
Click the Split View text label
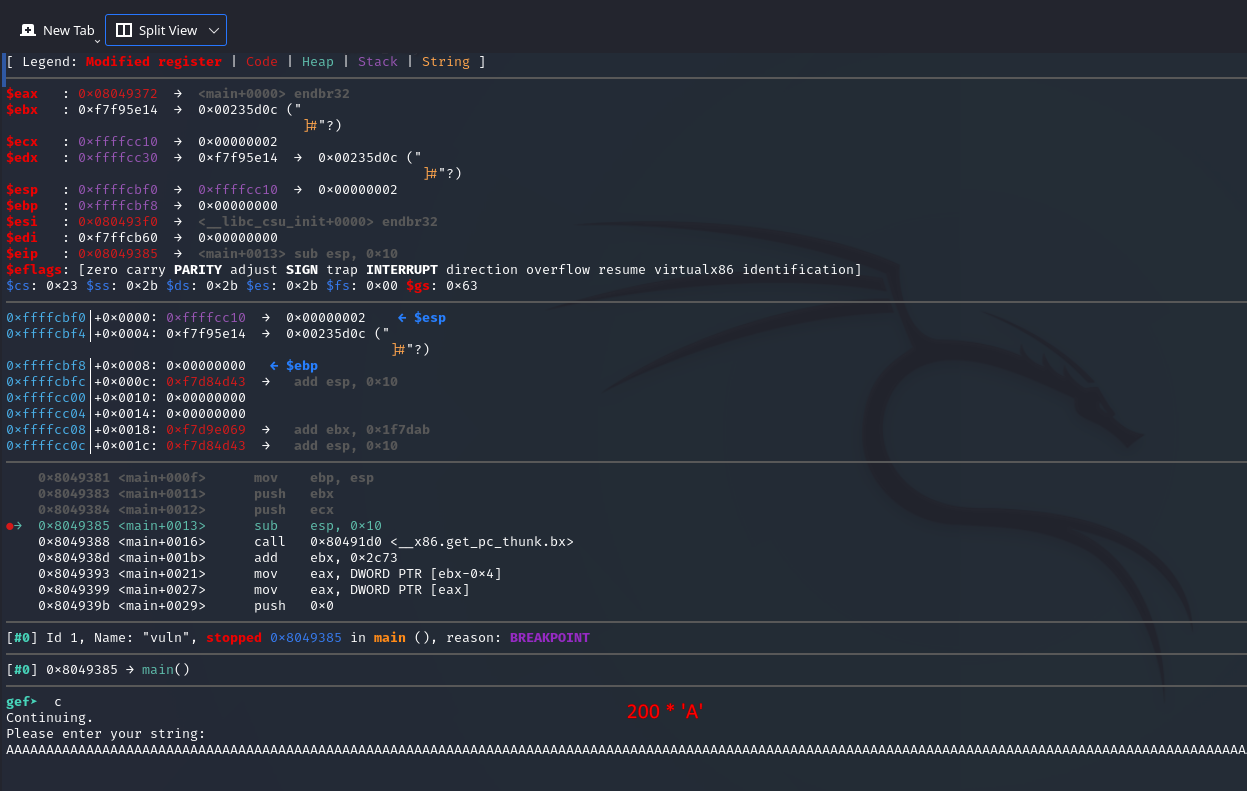pos(168,31)
